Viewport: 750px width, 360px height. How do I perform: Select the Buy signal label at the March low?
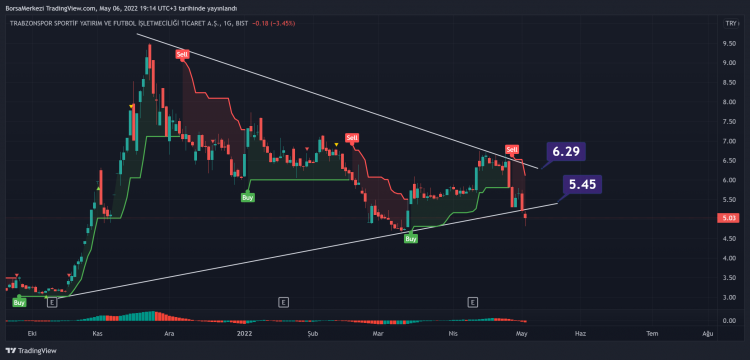[x=410, y=238]
